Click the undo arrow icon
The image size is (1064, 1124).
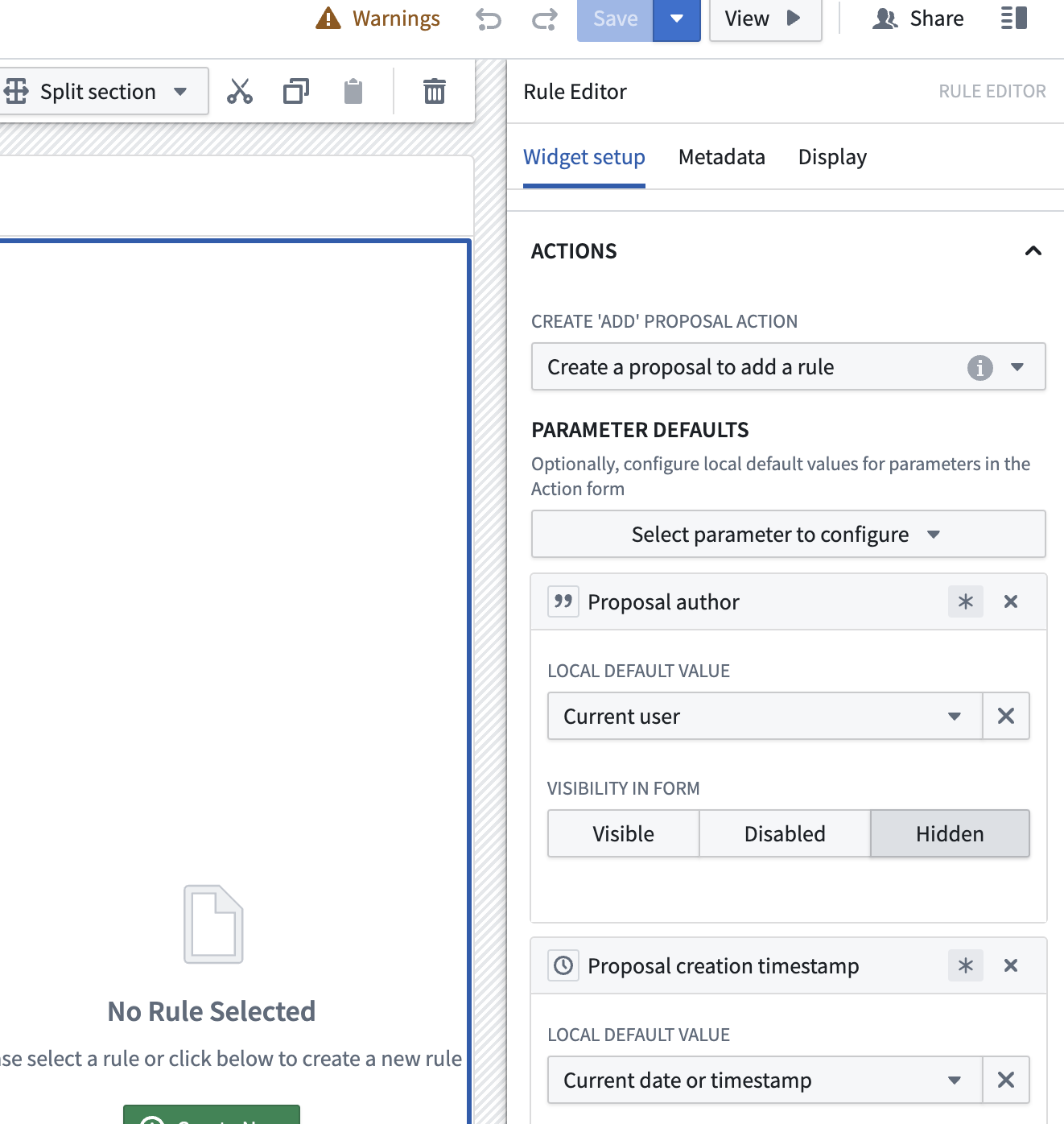(489, 19)
